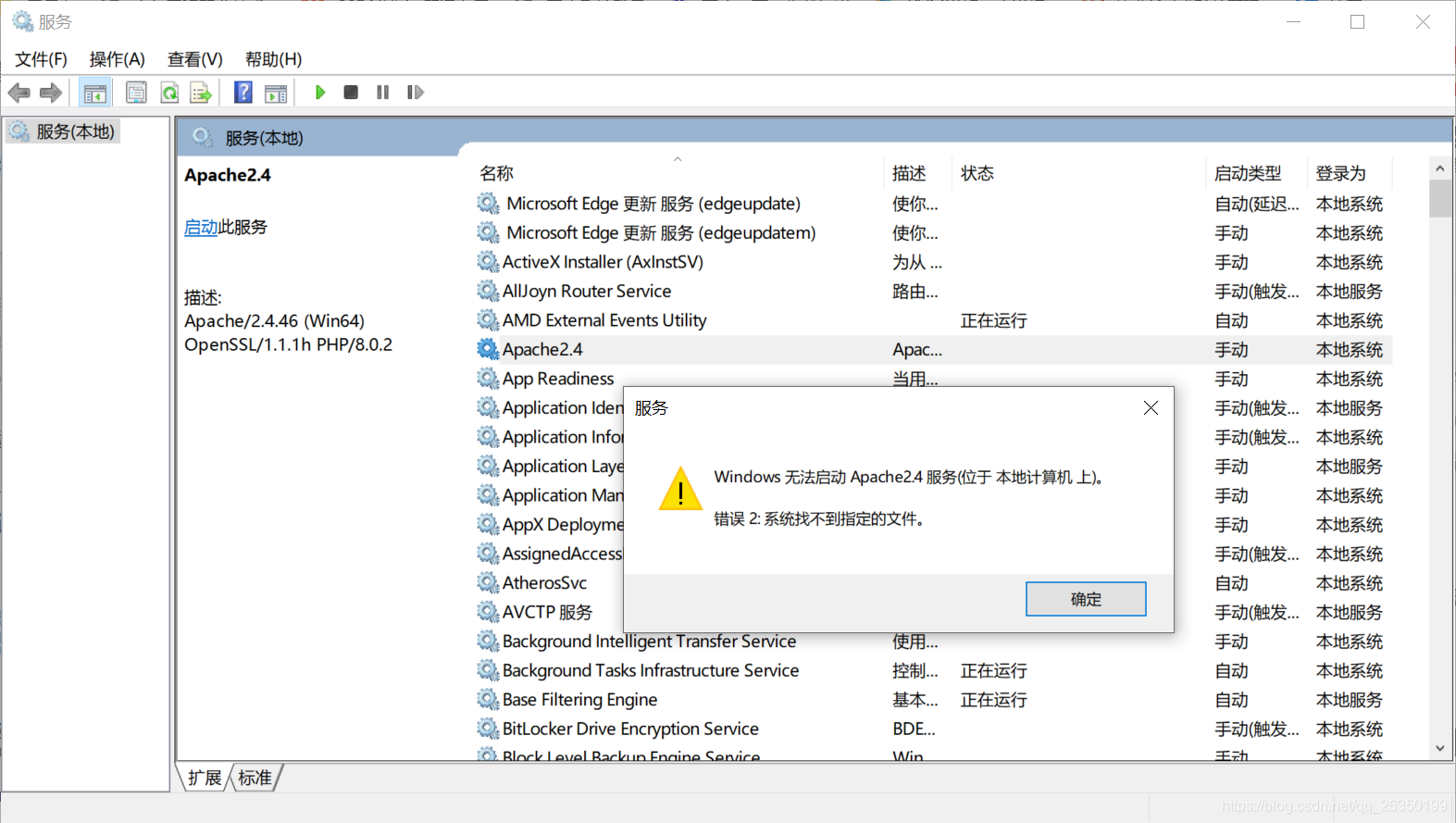Select Microsoft Edge 更新 服务 (edgeupdatem) row

pyautogui.click(x=933, y=232)
